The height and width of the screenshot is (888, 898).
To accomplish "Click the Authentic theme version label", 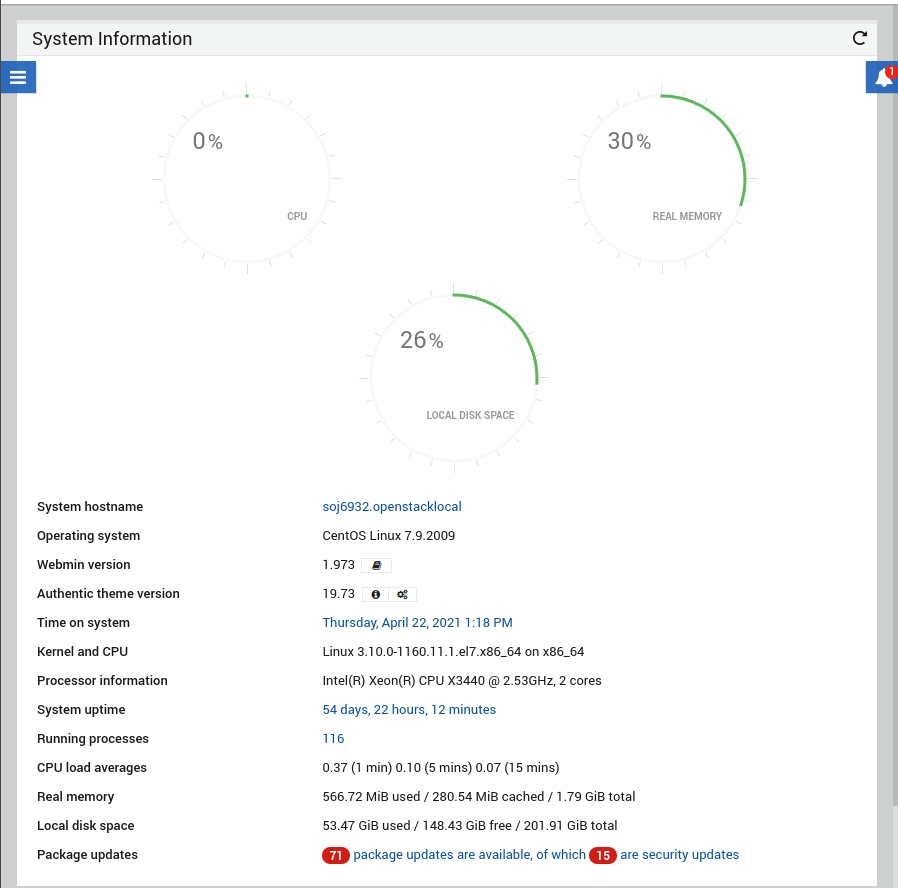I will 108,594.
